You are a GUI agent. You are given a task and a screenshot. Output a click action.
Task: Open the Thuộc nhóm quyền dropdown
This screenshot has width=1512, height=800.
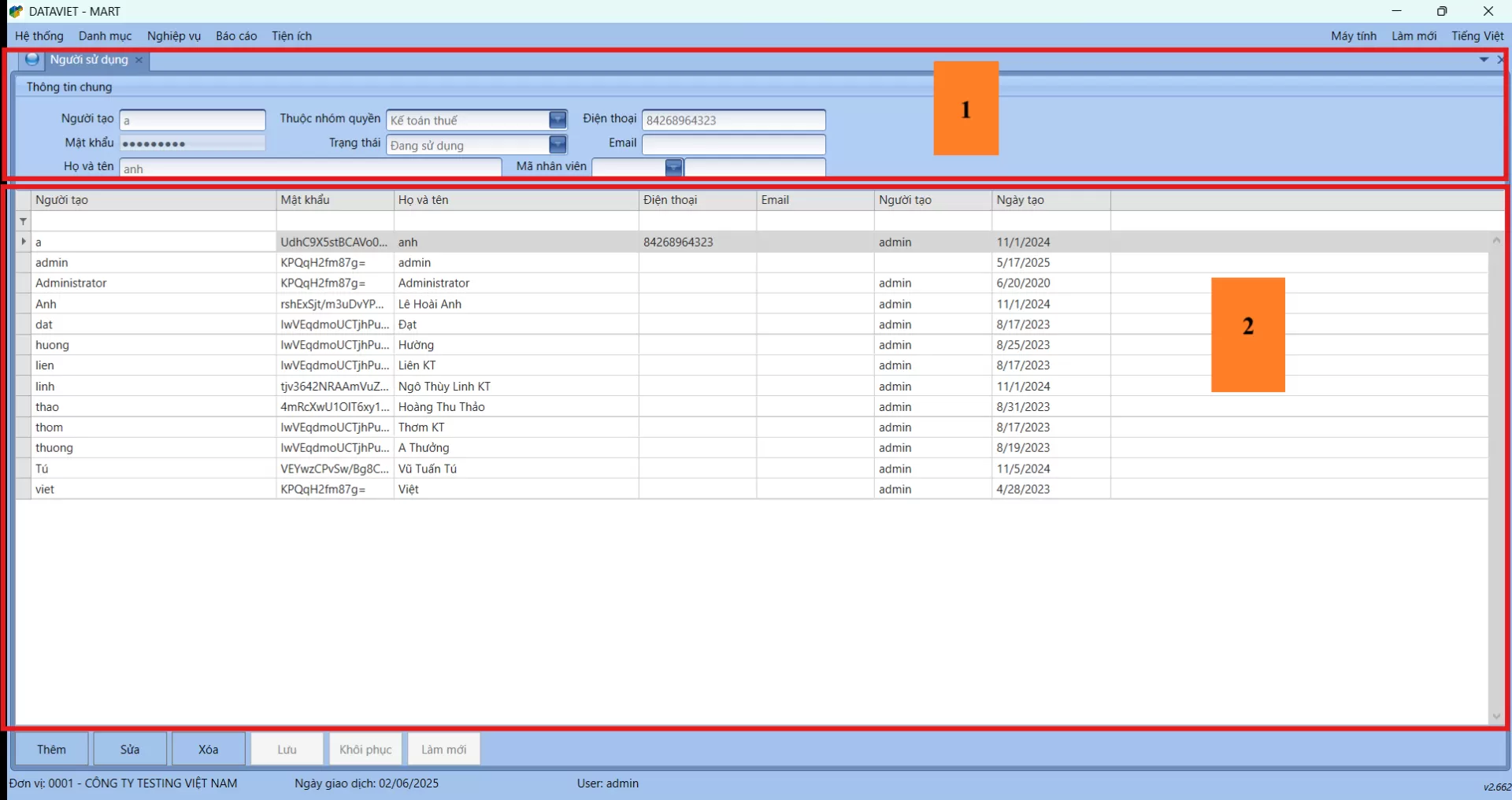click(558, 120)
